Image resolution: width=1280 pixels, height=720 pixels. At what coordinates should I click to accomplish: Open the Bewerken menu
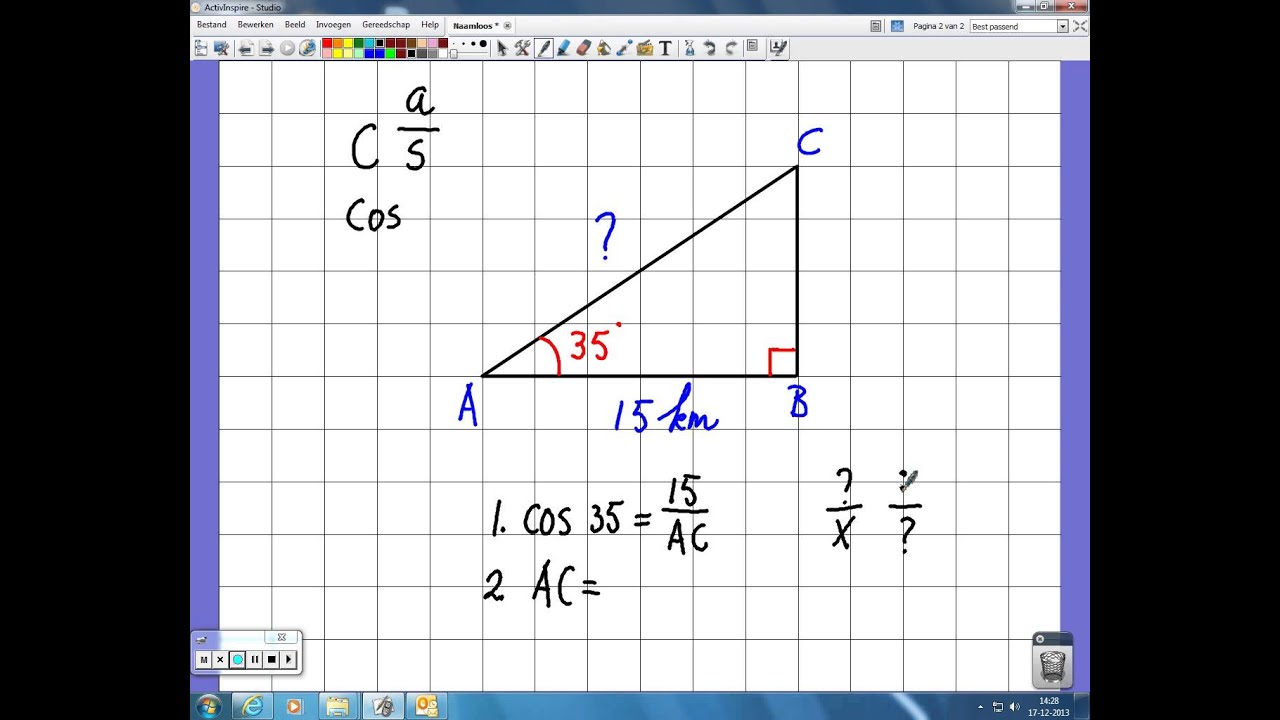(255, 25)
